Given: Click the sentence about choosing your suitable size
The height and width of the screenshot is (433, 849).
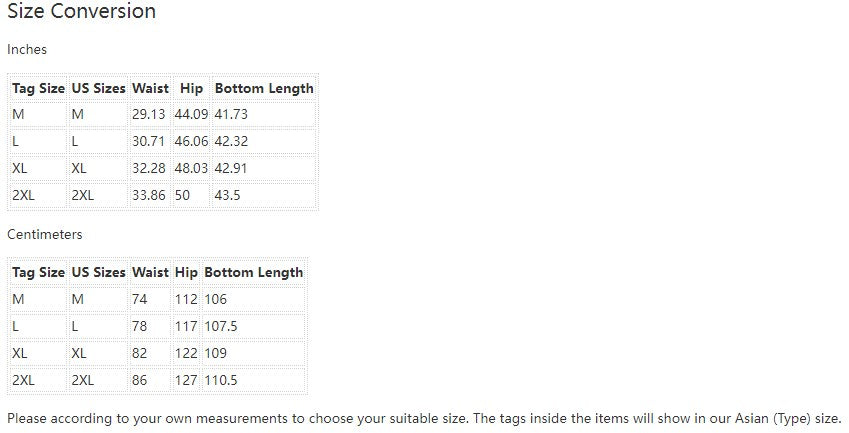Looking at the screenshot, I should (x=424, y=417).
